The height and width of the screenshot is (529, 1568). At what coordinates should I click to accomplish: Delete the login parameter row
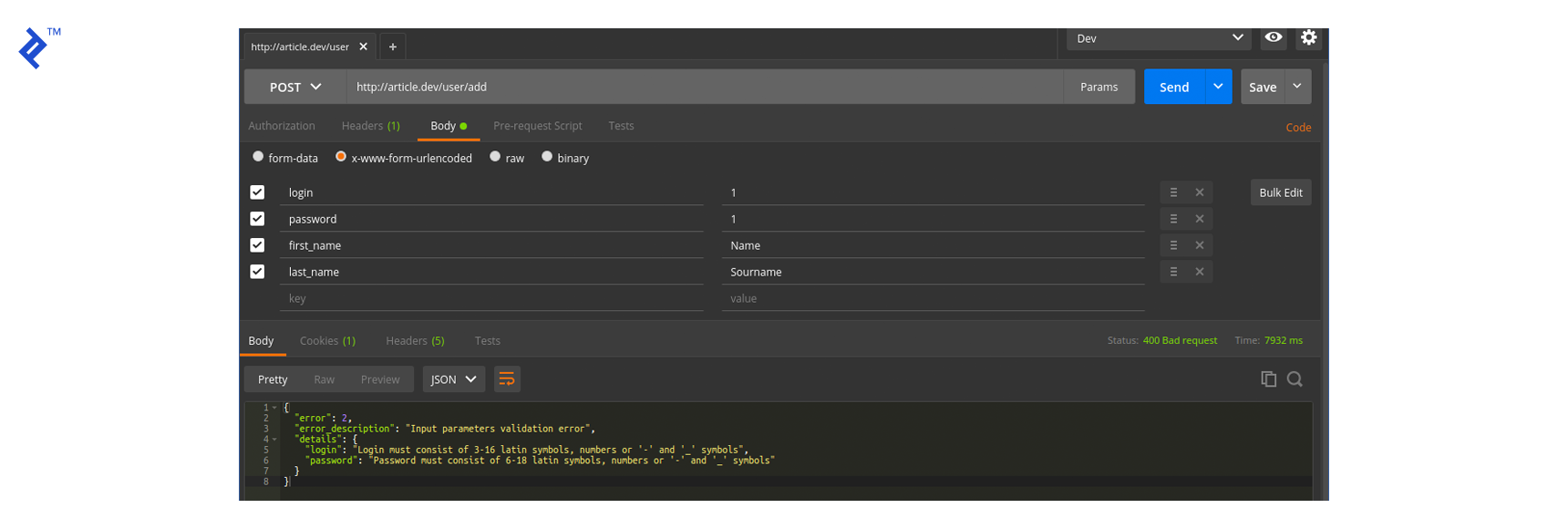1200,192
